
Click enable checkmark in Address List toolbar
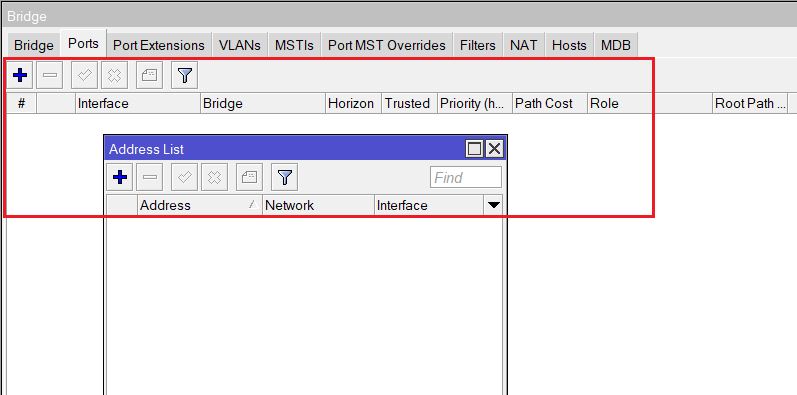tap(184, 177)
